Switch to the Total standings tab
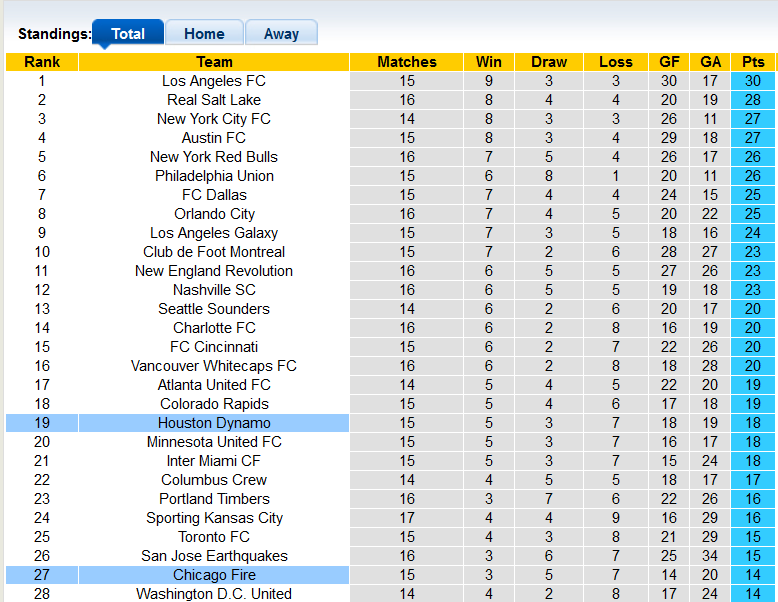 (128, 33)
